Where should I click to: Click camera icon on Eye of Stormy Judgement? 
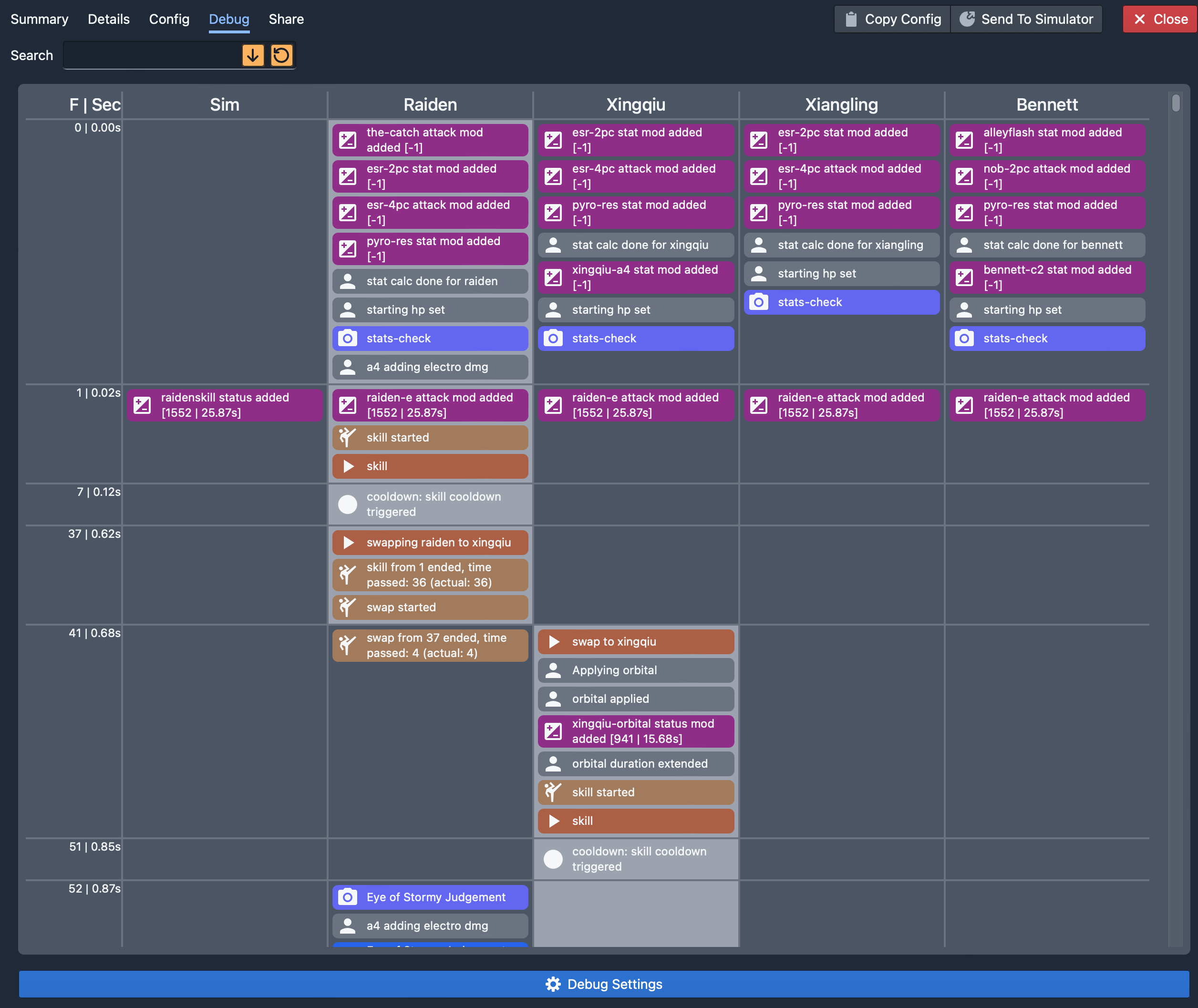(x=348, y=897)
